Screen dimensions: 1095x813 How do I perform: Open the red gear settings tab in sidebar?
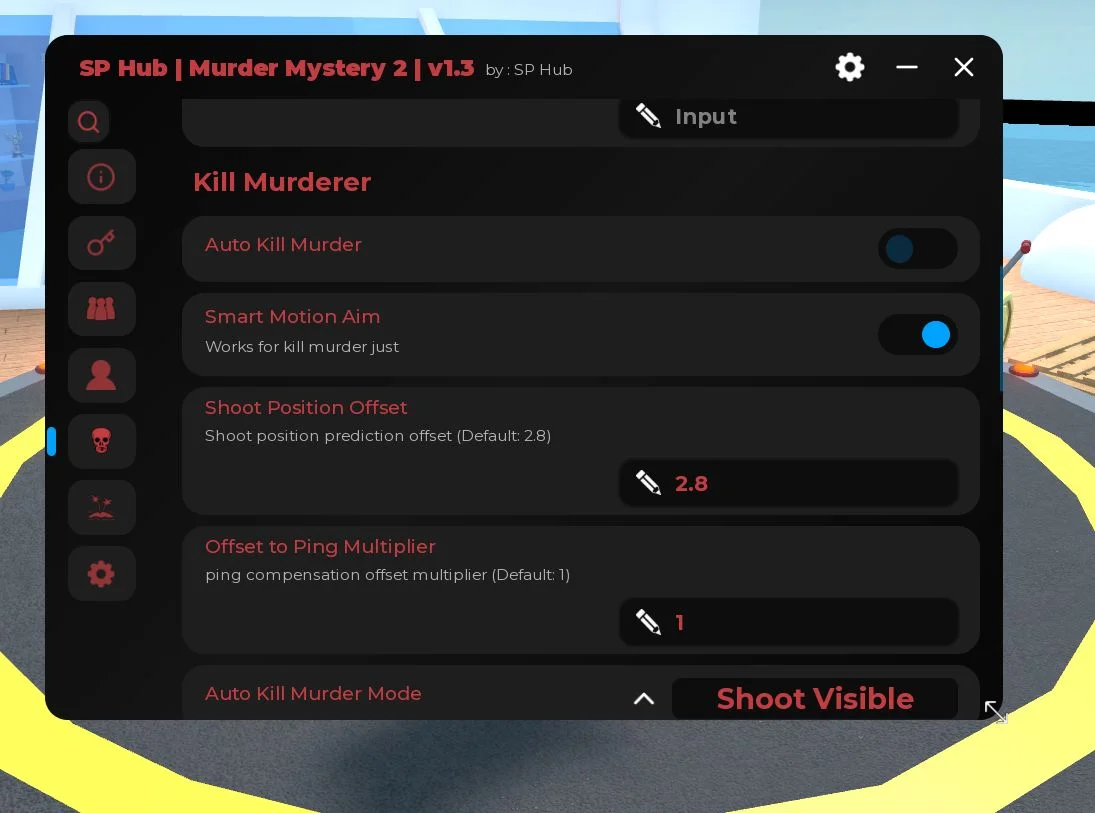tap(101, 573)
